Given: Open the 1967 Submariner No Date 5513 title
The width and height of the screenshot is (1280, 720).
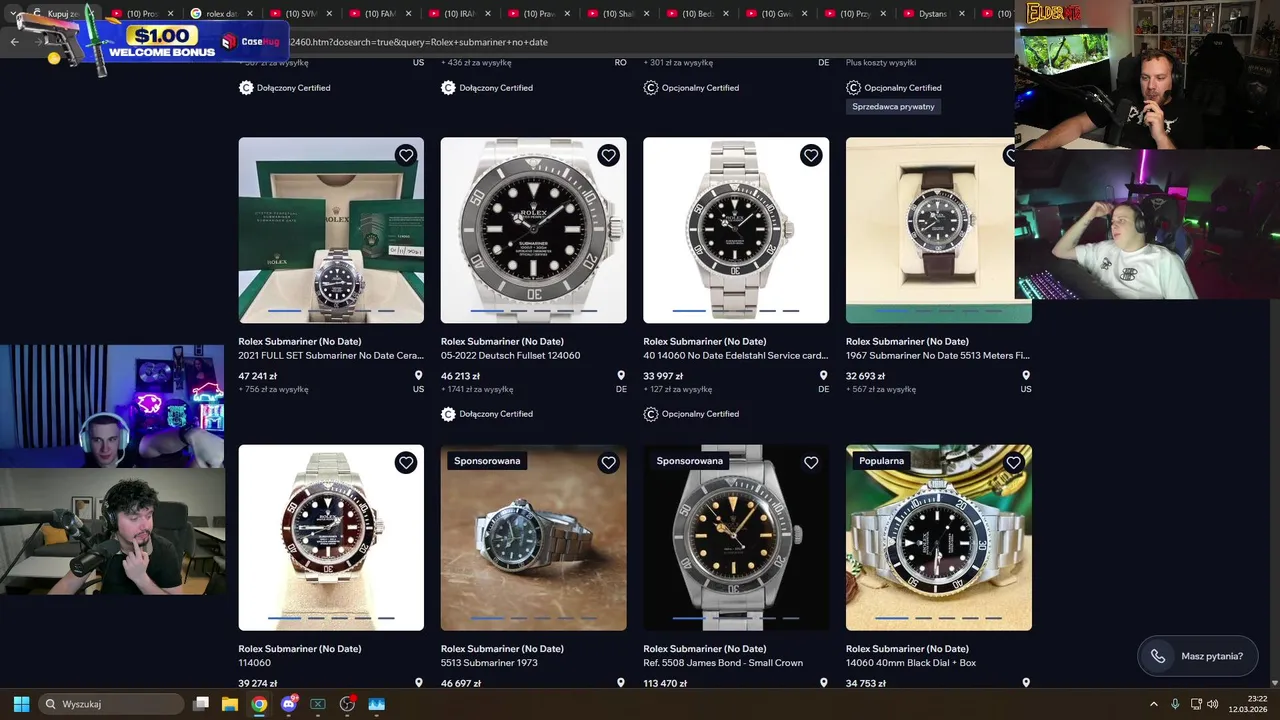Looking at the screenshot, I should pyautogui.click(x=938, y=356).
